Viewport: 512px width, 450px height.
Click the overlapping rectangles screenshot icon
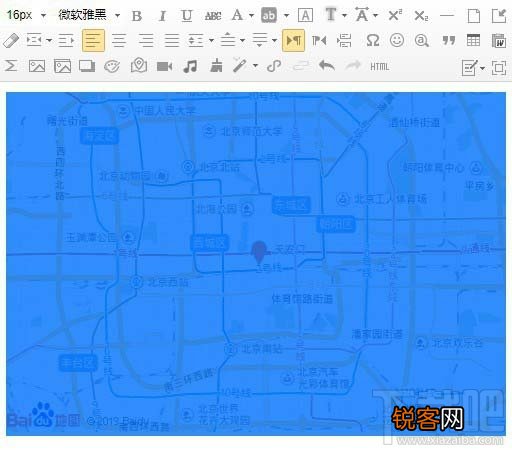(x=87, y=66)
